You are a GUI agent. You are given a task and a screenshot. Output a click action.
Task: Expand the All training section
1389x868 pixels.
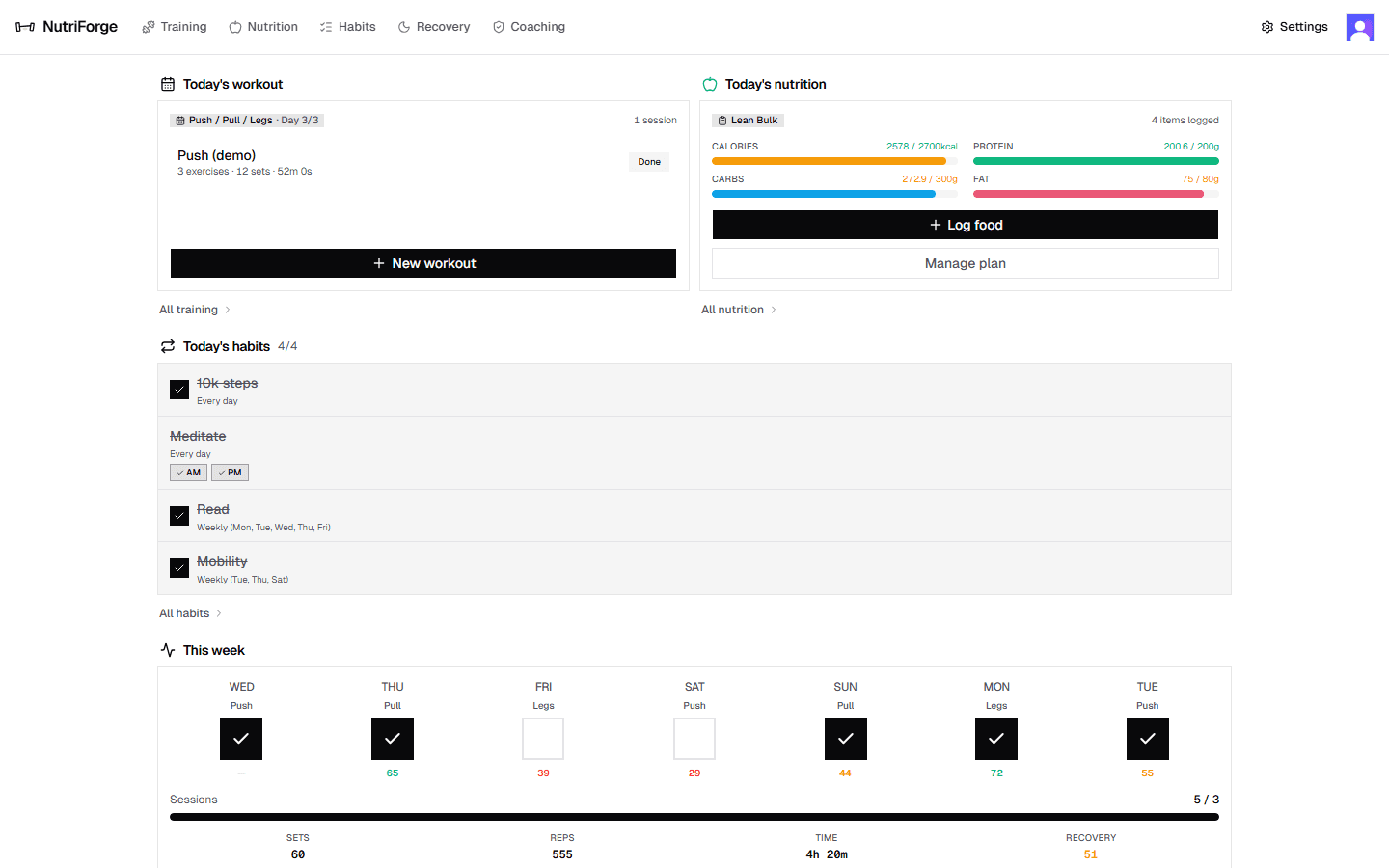pos(188,309)
